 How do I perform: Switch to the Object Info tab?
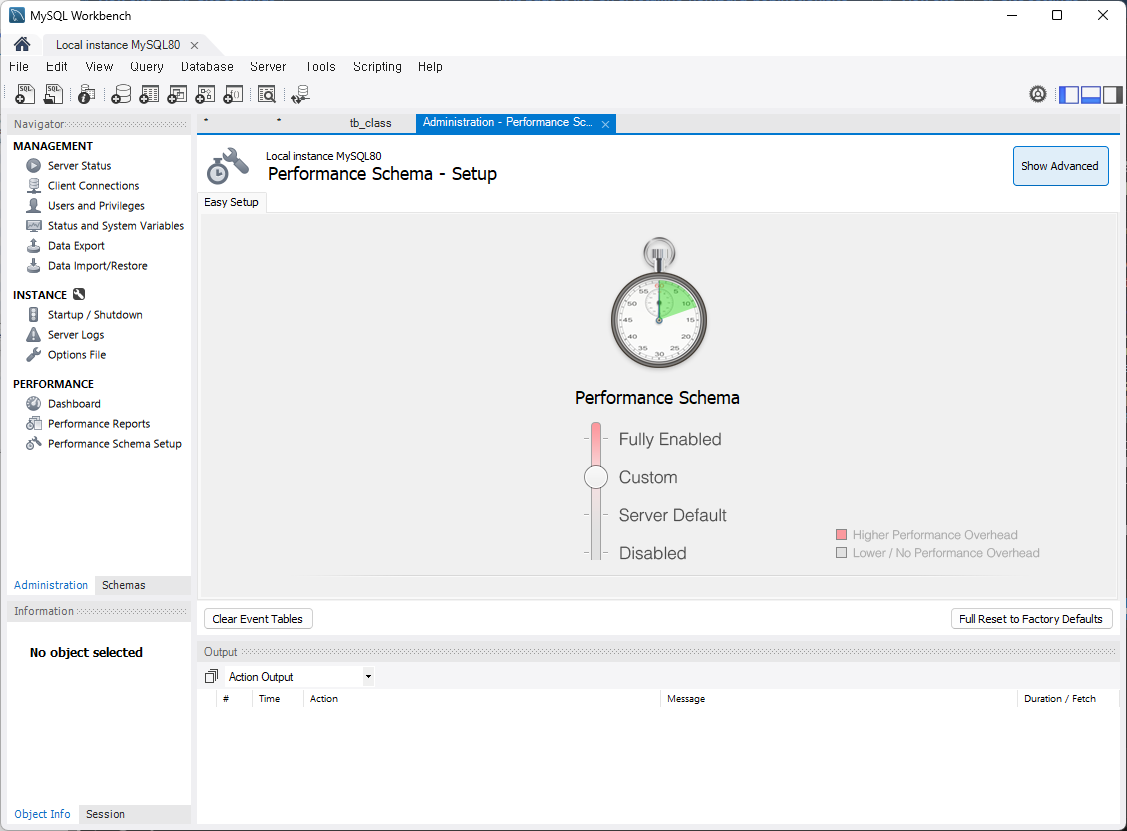[42, 814]
